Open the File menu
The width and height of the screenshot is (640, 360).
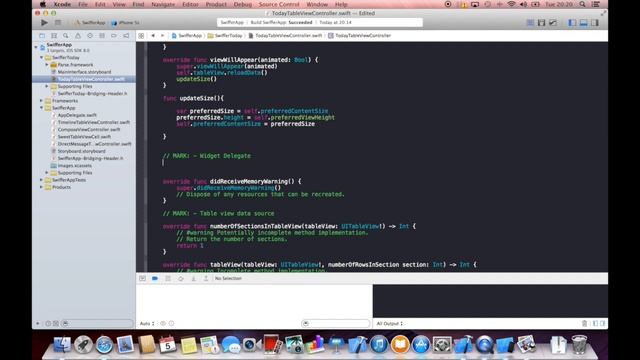coord(83,4)
